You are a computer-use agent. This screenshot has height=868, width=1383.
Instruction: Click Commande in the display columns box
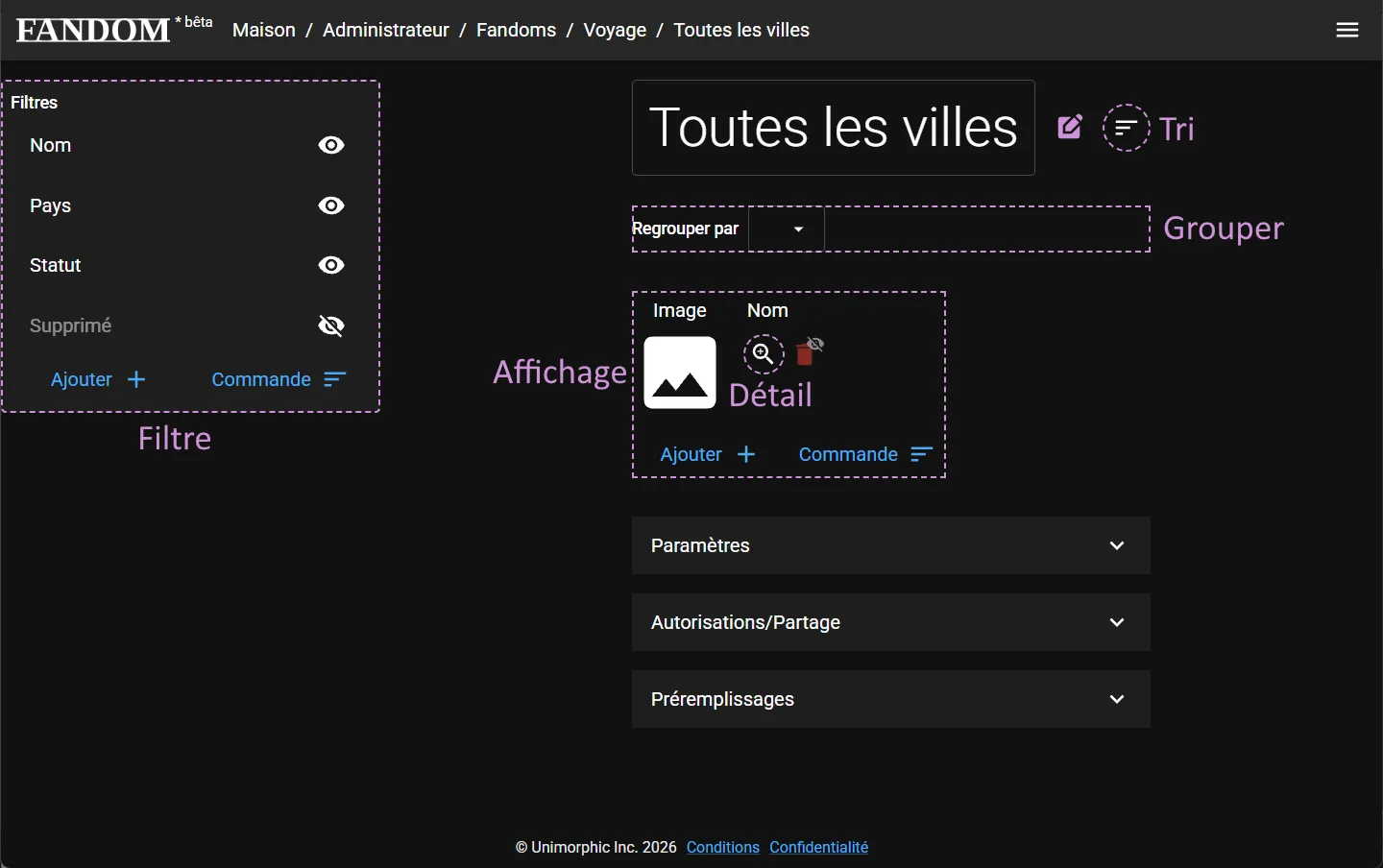tap(866, 454)
